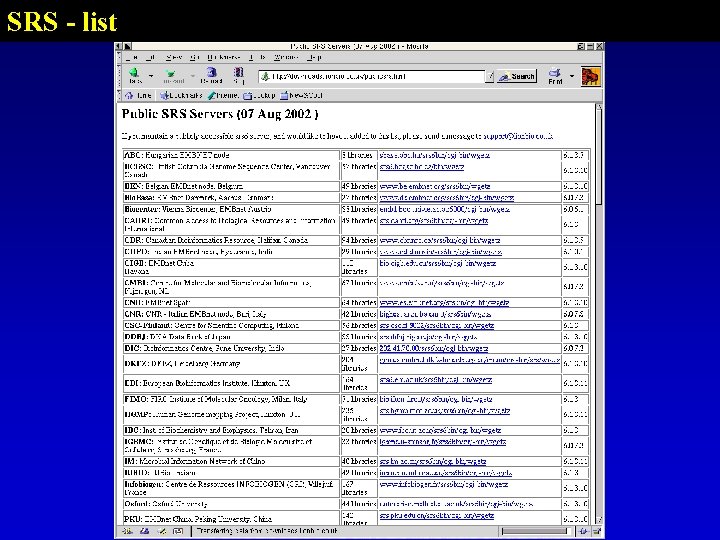
Task: Open the New&Cool bookmark on personal toolbar
Action: [302, 96]
